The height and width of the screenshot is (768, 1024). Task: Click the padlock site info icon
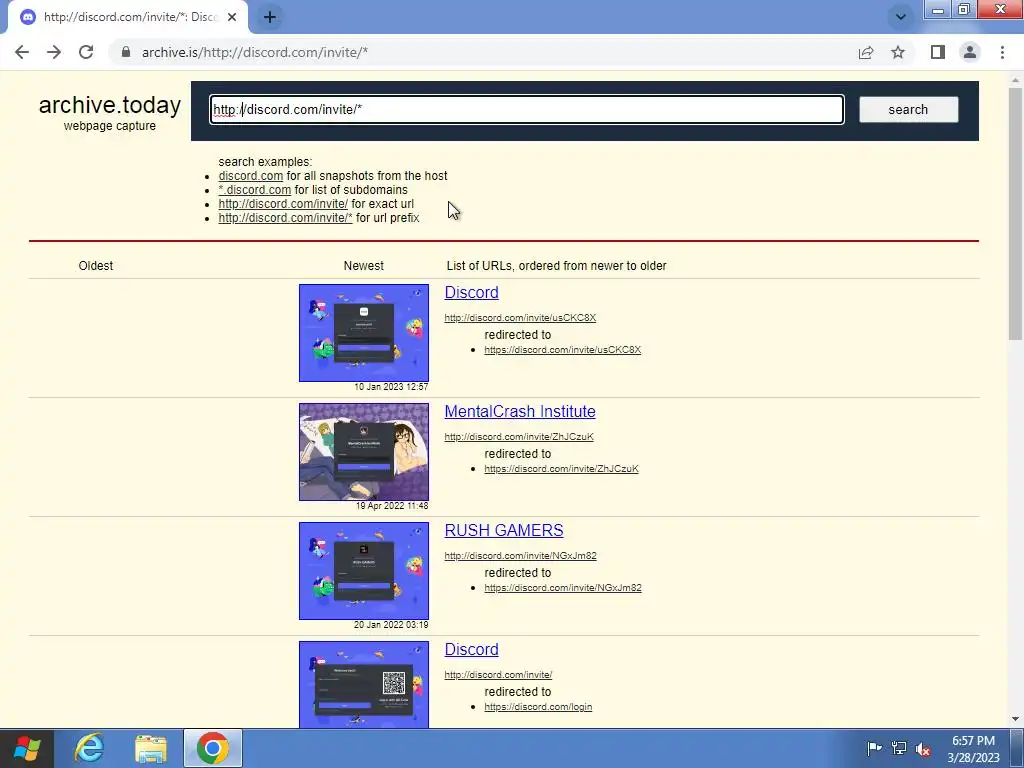(126, 52)
